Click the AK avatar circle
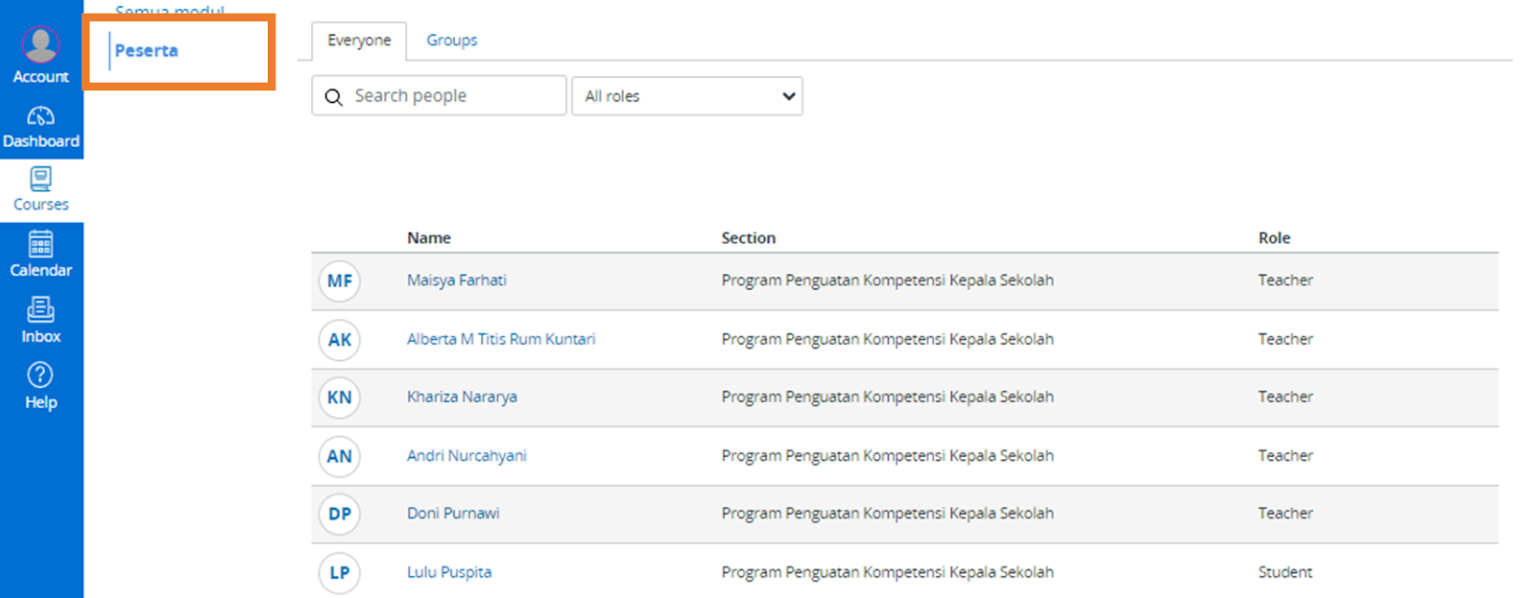This screenshot has width=1531, height=598. tap(340, 340)
